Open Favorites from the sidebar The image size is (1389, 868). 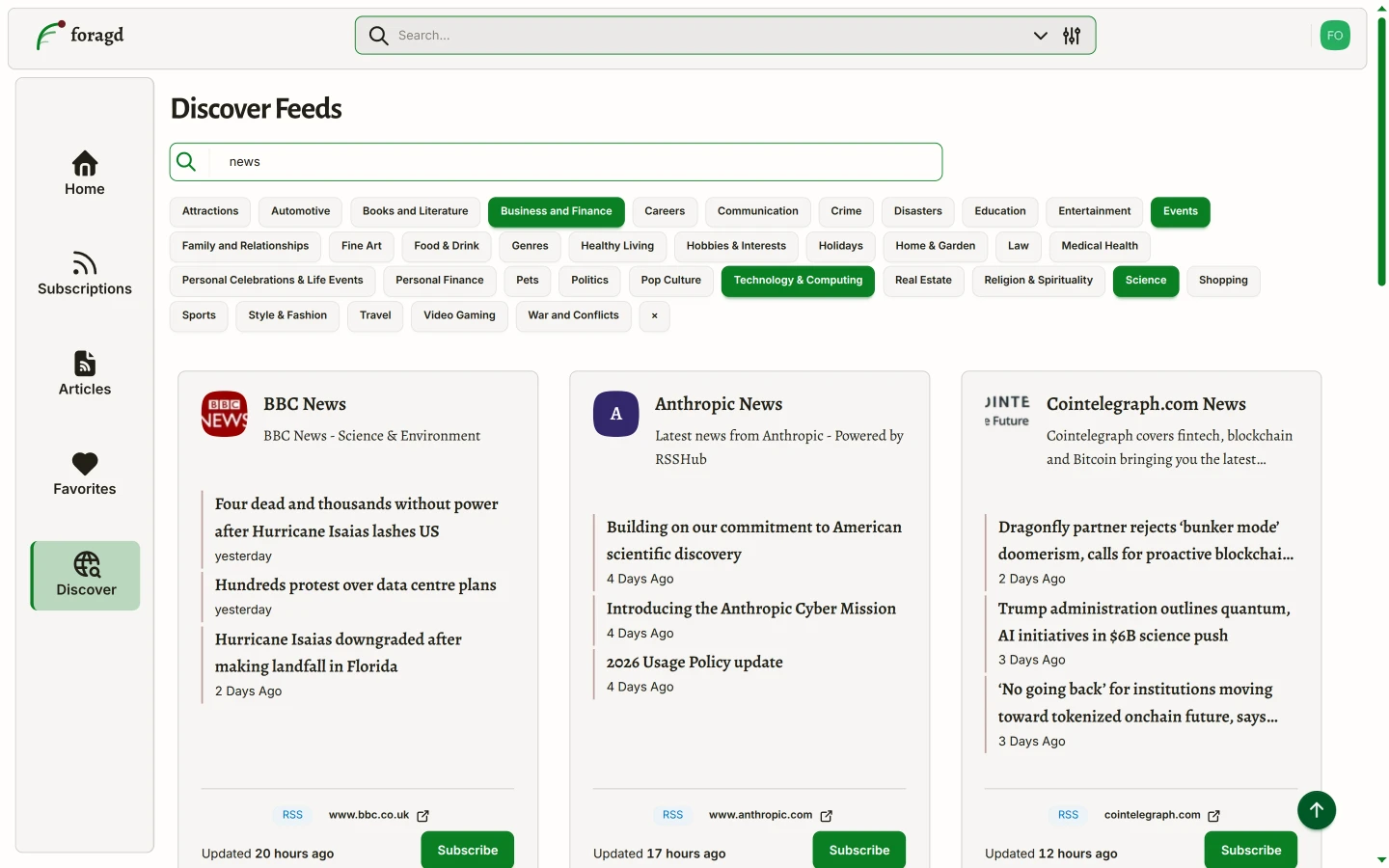85,475
